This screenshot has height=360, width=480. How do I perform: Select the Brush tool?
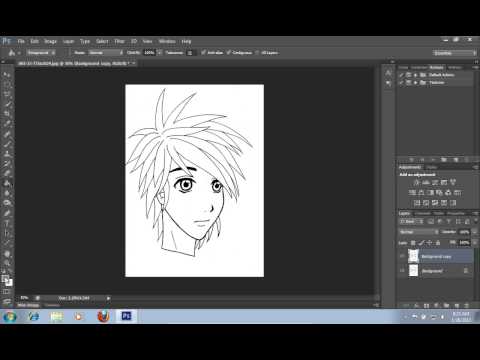pyautogui.click(x=7, y=144)
